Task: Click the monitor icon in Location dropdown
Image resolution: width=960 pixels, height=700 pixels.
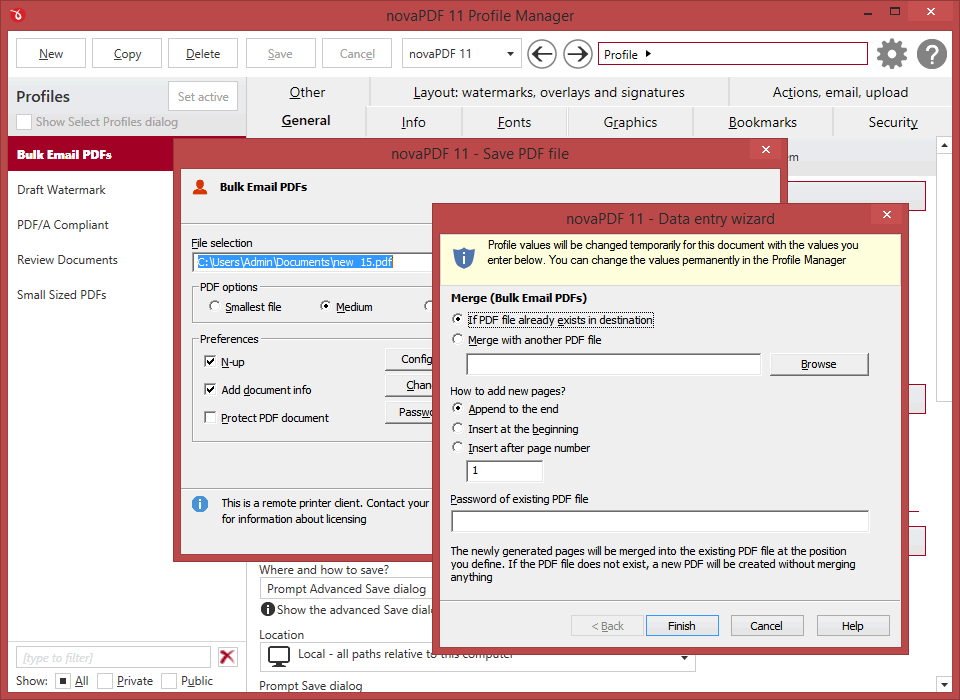Action: pos(279,657)
